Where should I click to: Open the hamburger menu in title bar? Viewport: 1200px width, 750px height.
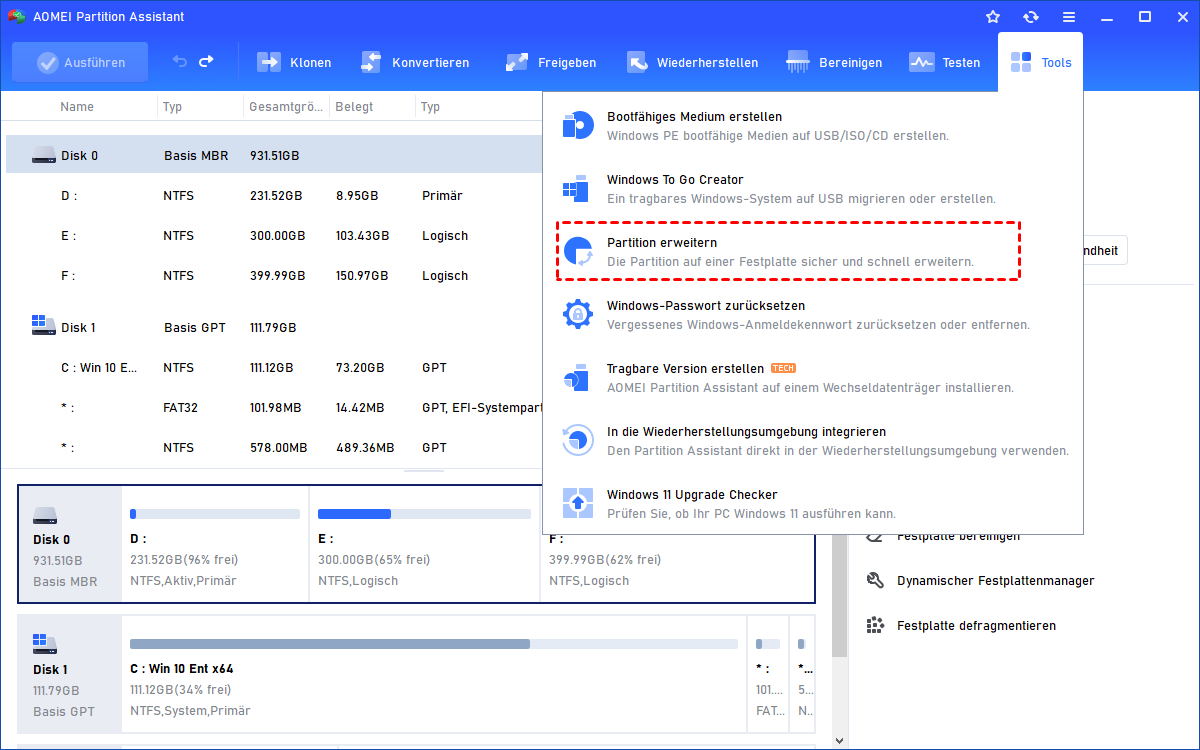pos(1069,17)
